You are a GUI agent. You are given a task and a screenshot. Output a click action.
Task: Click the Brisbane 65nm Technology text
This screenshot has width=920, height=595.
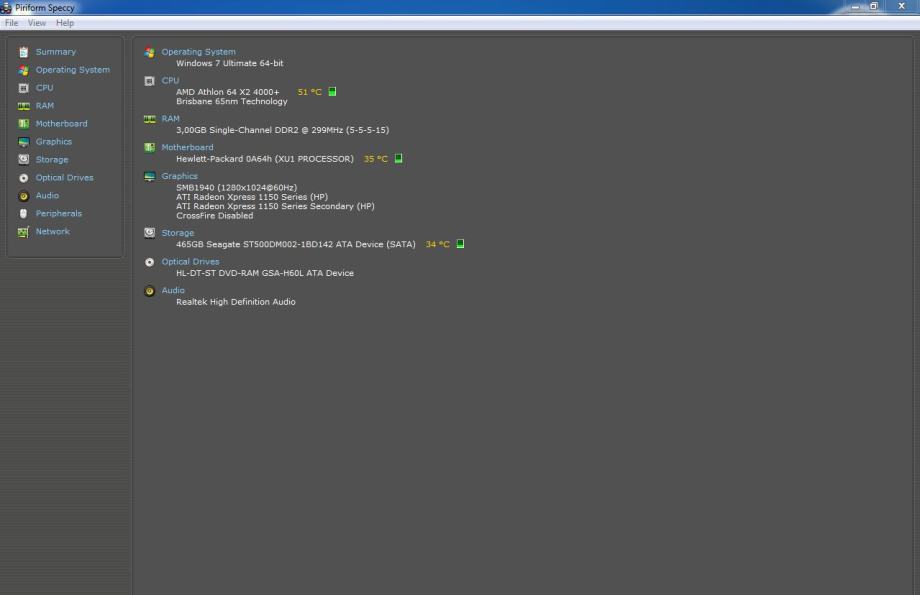coord(232,102)
